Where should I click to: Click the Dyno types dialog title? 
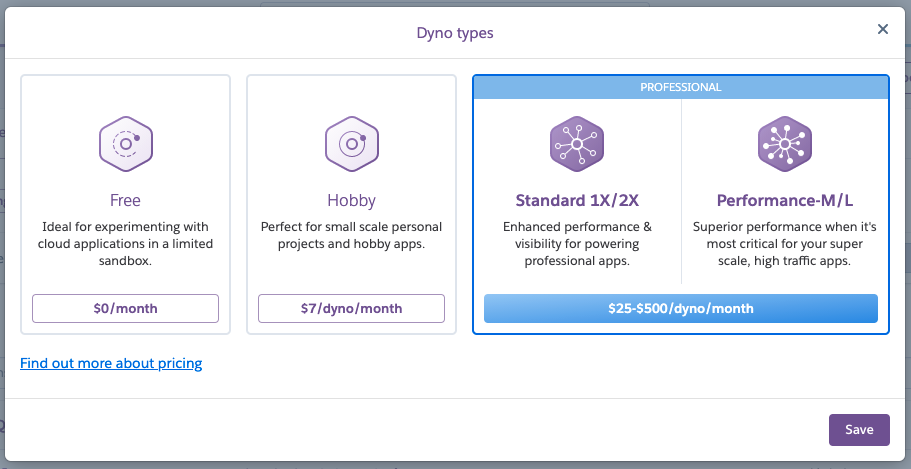455,33
